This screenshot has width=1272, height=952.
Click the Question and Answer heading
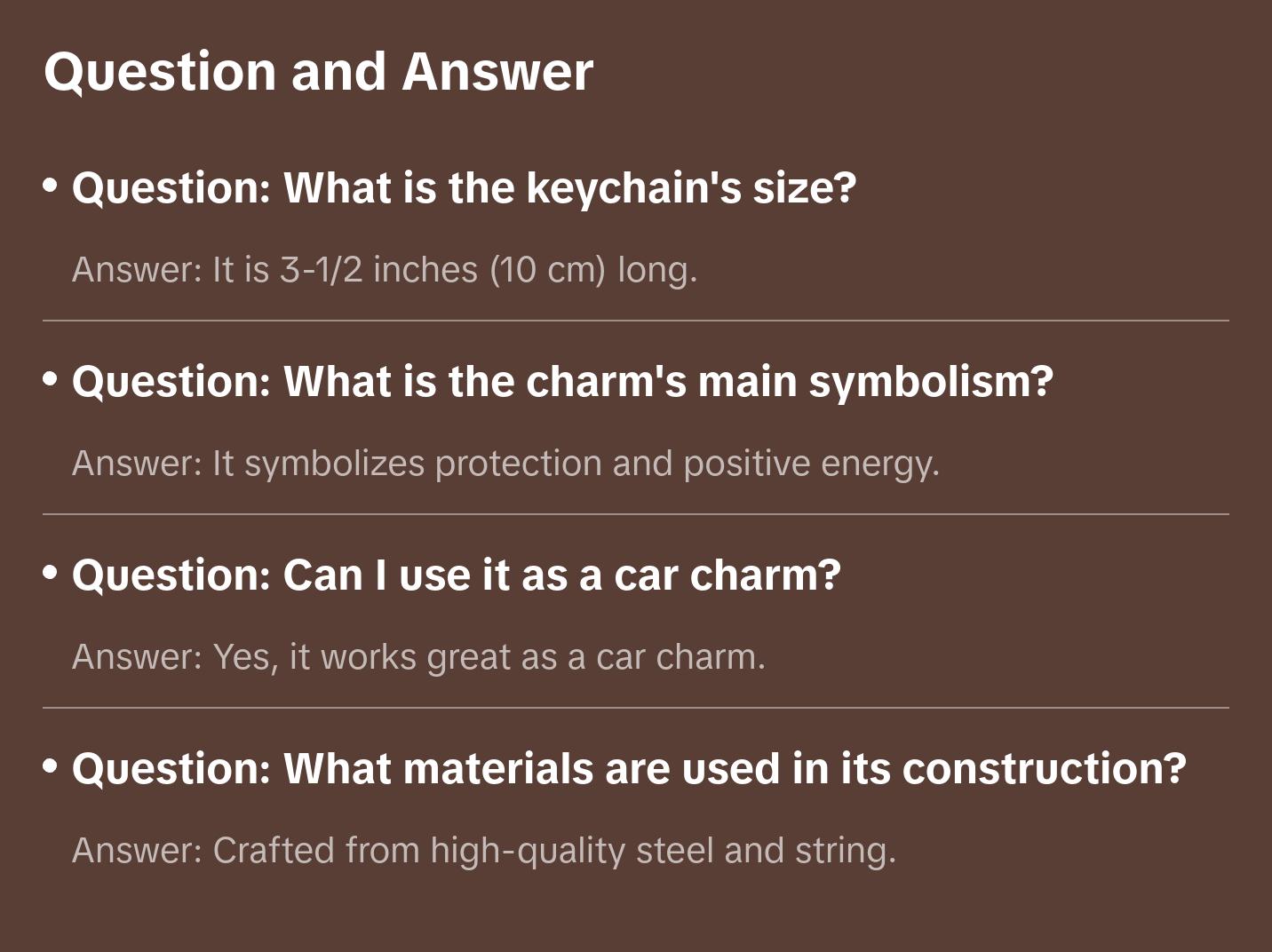click(318, 71)
